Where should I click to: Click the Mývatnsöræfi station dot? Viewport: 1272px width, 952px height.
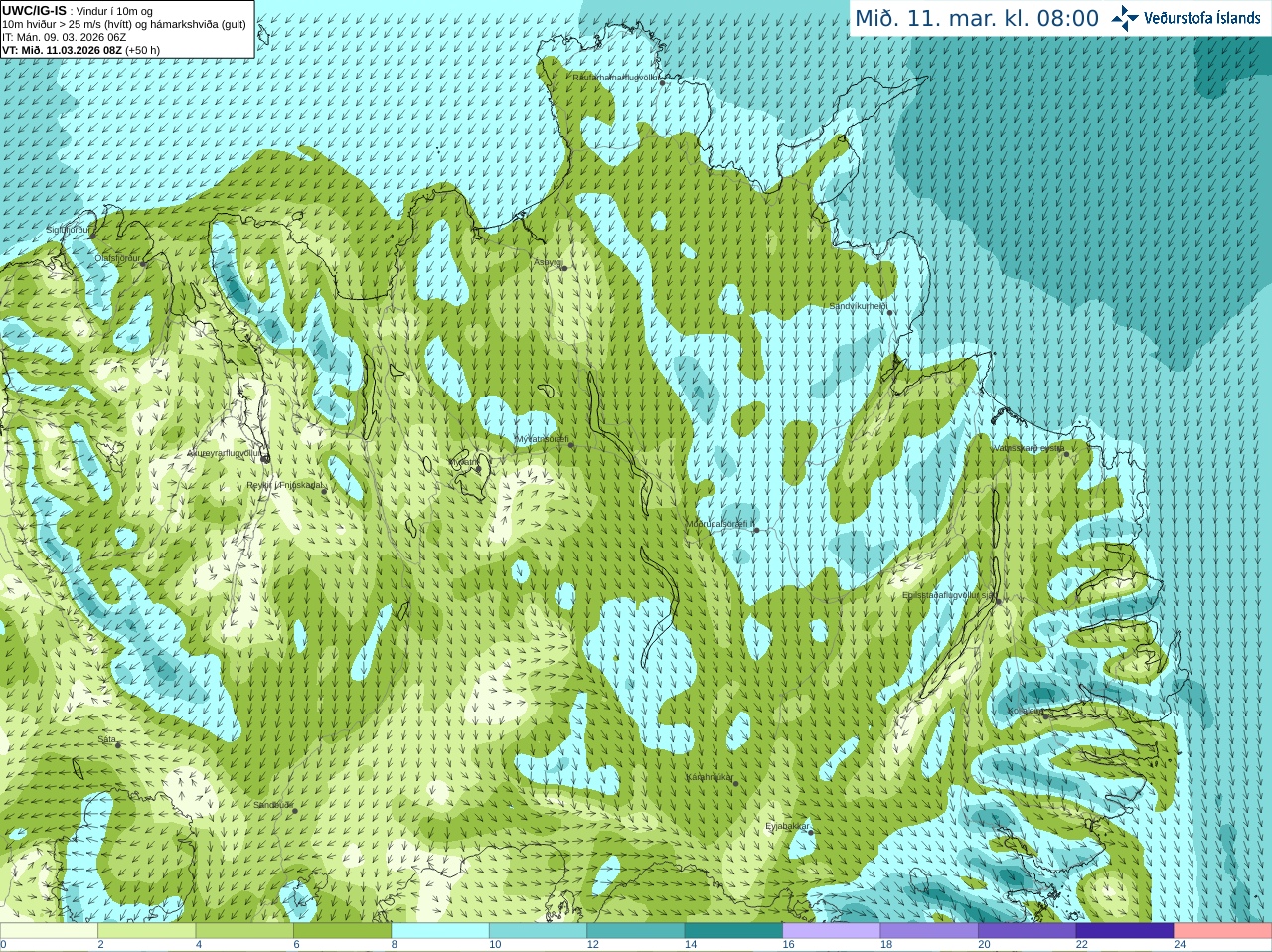pos(570,445)
